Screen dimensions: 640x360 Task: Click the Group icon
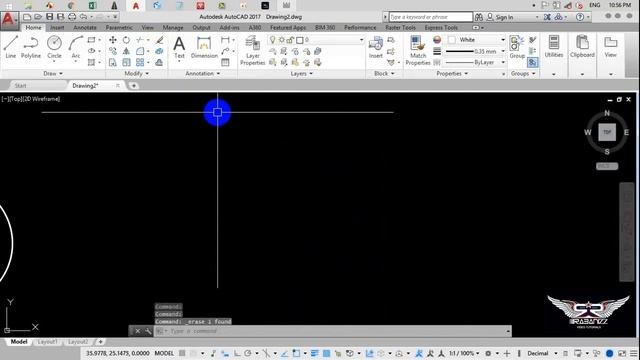click(x=517, y=47)
